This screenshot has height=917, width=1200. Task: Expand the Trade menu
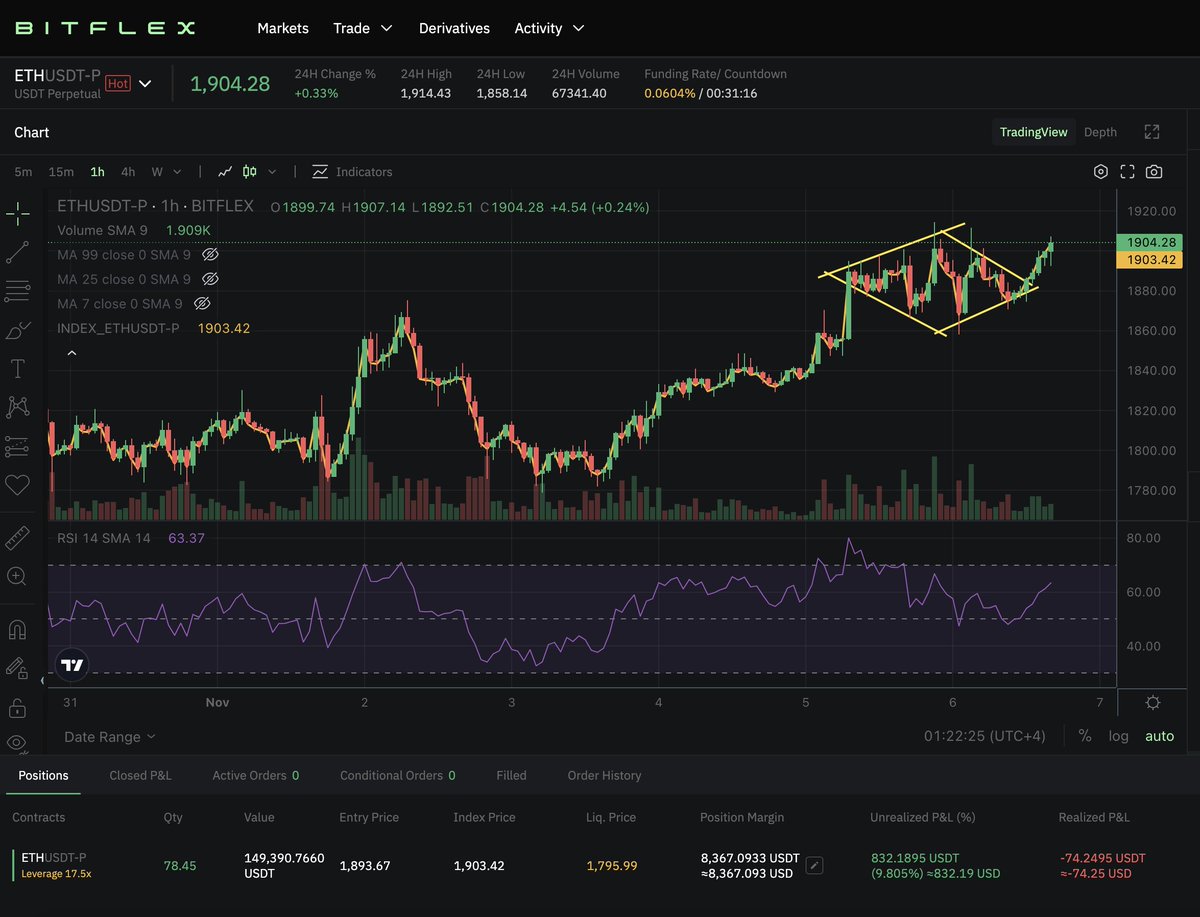click(363, 28)
